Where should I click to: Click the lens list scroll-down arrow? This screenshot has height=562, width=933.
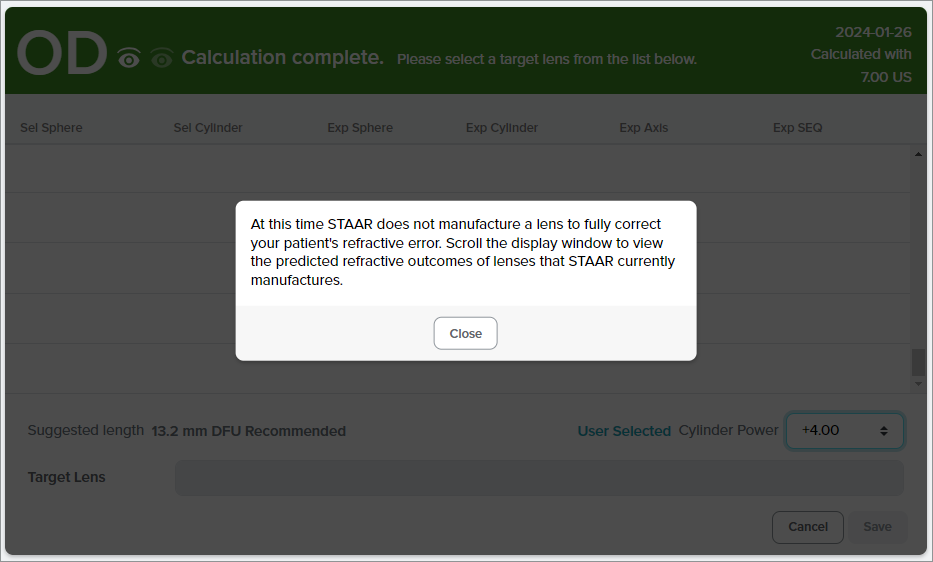(918, 384)
